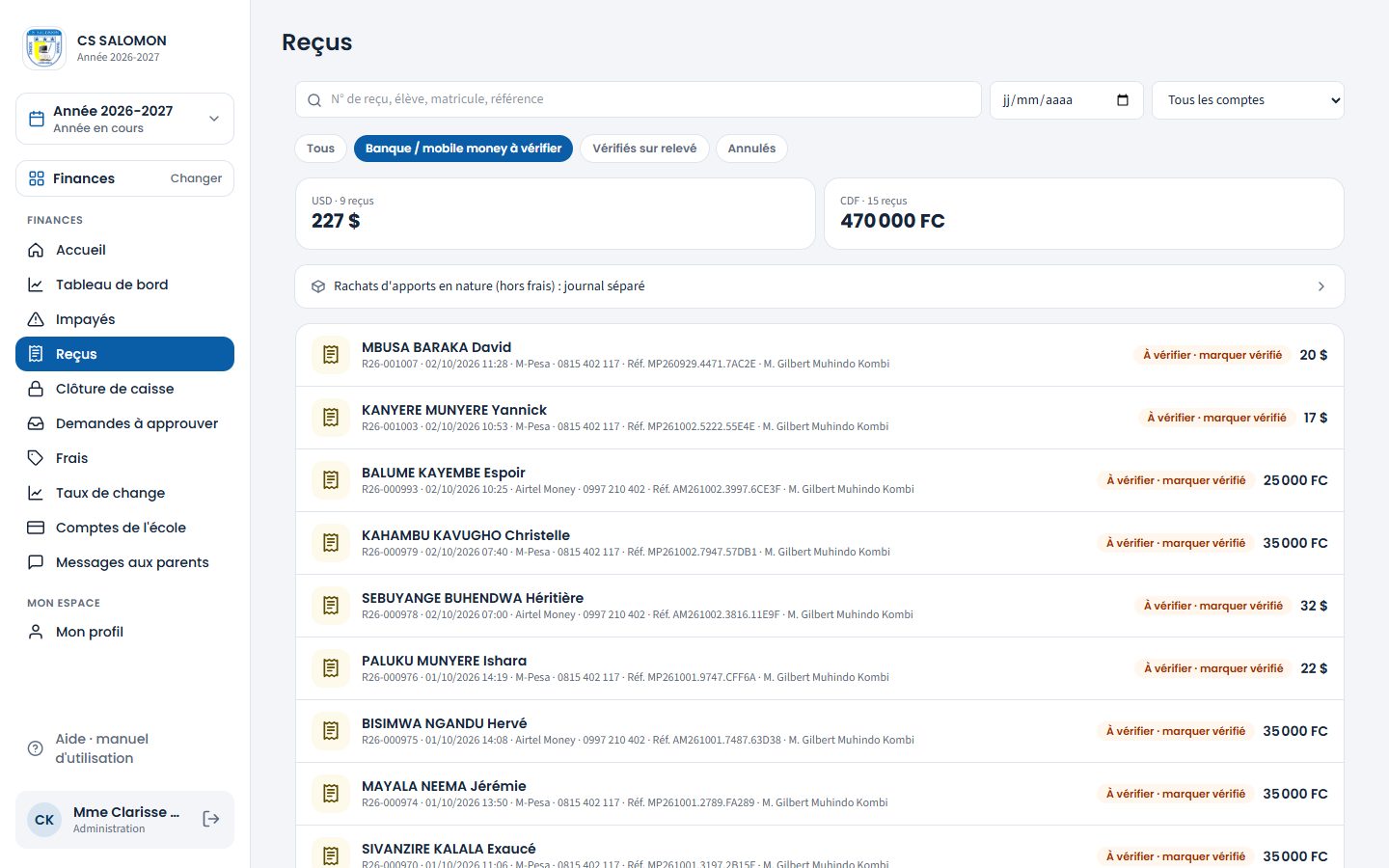Viewport: 1389px width, 868px height.
Task: Mark PALUKU MUNYERE Ishara receipt as verified
Action: (1213, 668)
